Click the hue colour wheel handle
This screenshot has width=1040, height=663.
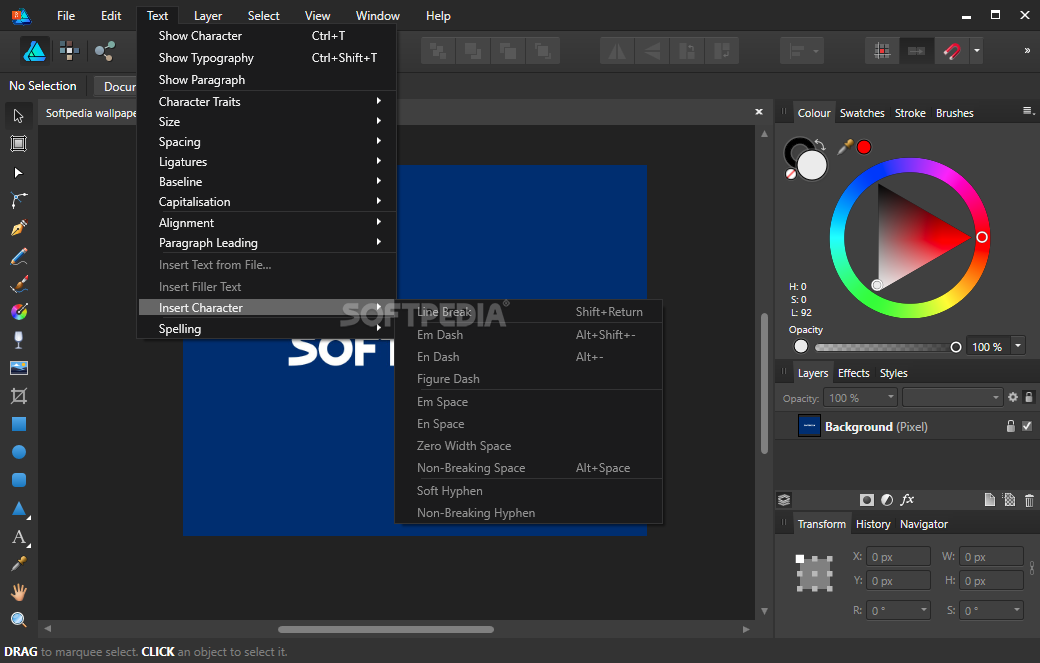(x=982, y=237)
